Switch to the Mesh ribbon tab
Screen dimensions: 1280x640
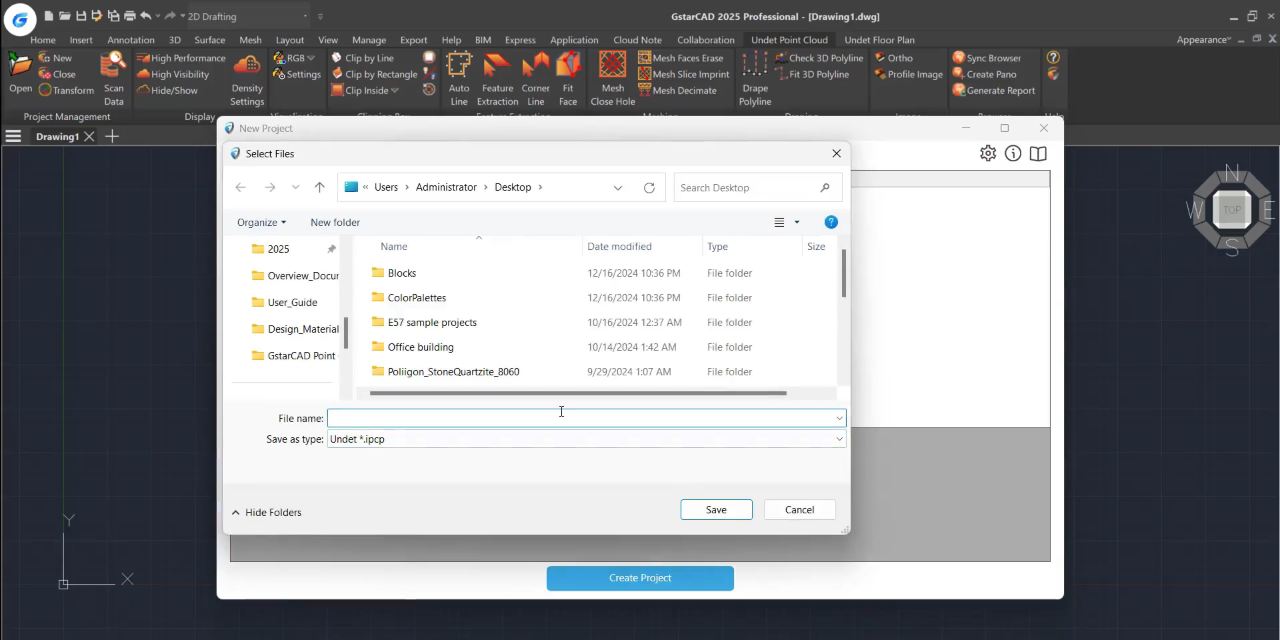point(250,40)
